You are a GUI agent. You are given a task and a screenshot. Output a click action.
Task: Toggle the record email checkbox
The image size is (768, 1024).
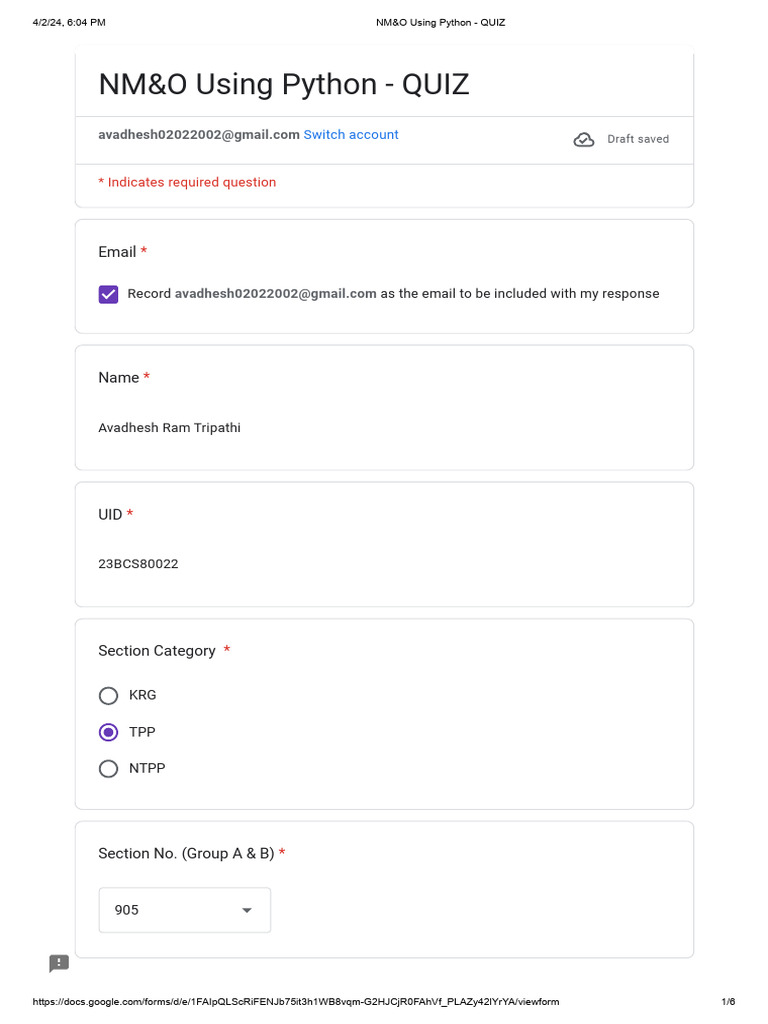tap(108, 294)
